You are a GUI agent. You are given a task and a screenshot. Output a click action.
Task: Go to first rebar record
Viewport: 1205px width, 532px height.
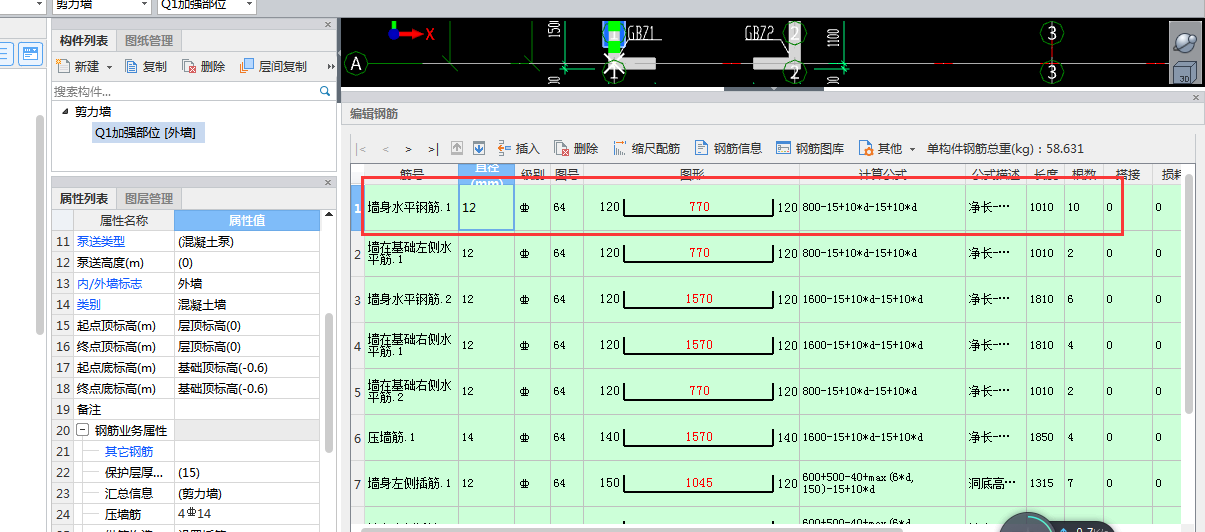pos(361,148)
